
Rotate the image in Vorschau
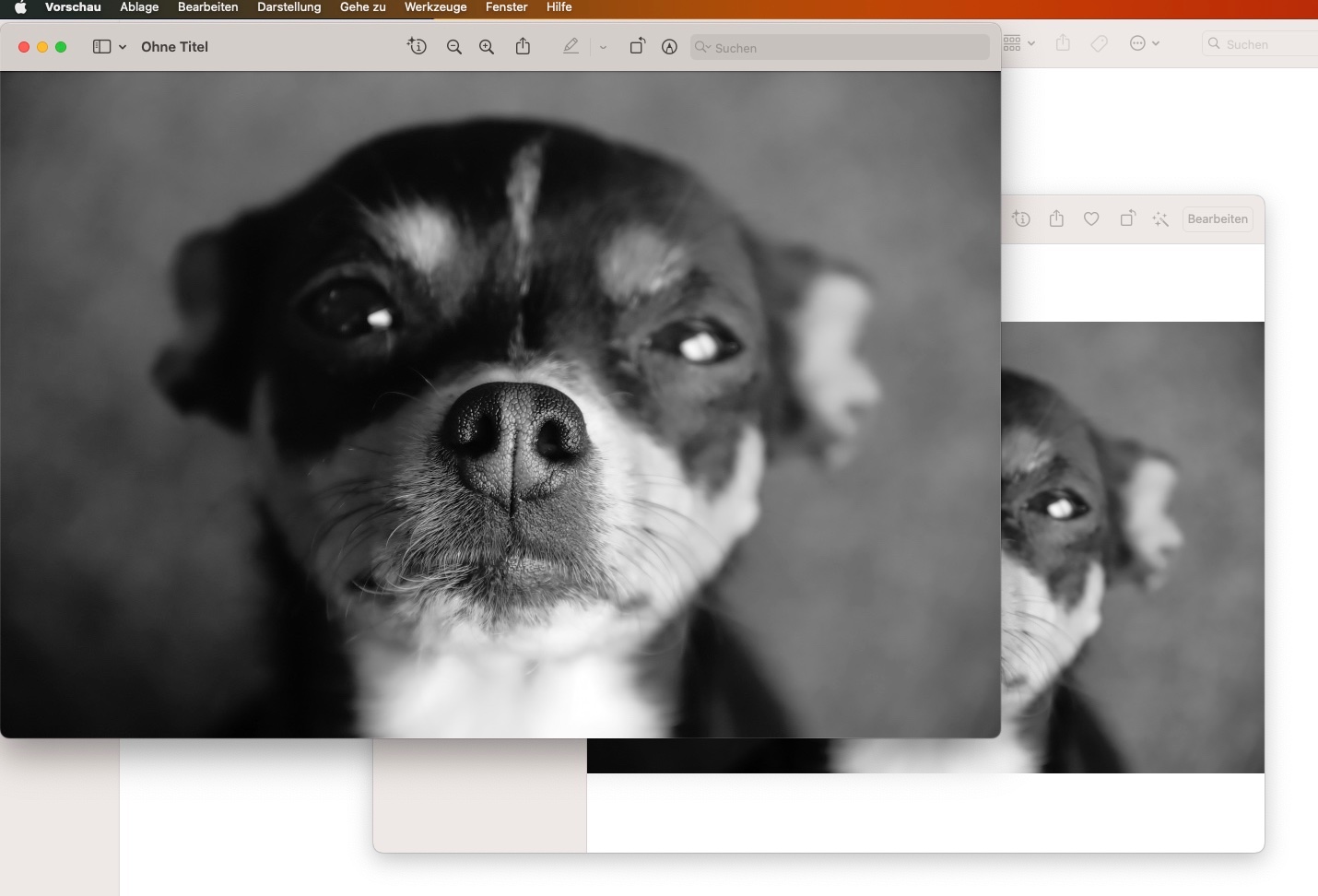[637, 46]
